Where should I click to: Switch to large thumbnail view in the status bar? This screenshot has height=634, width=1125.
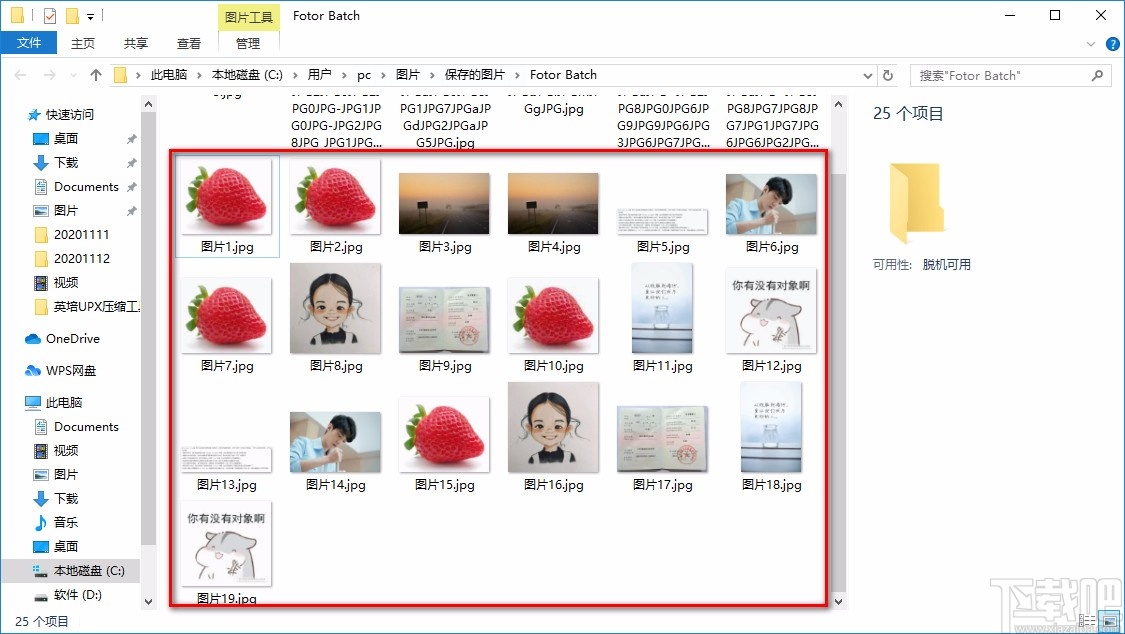(x=1108, y=620)
